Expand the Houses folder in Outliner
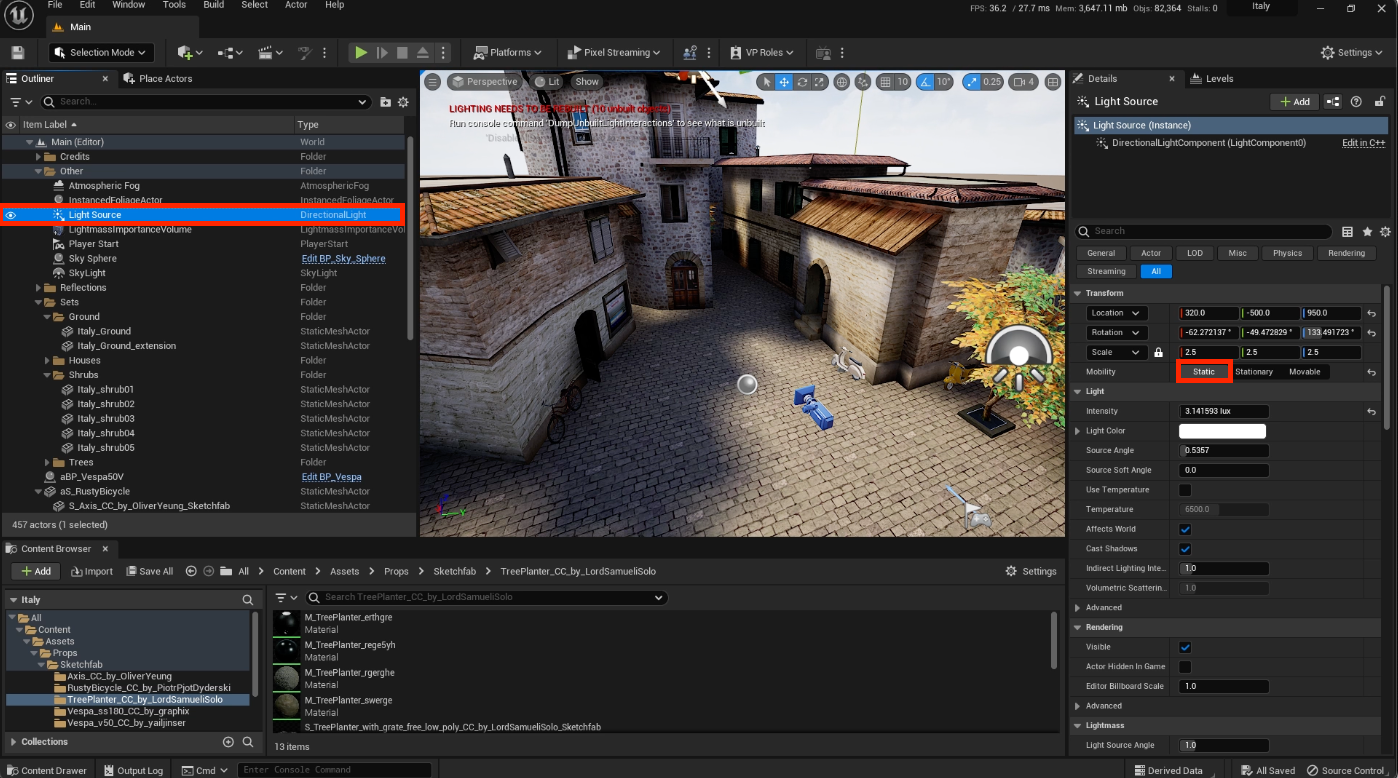This screenshot has width=1398, height=778. point(47,360)
